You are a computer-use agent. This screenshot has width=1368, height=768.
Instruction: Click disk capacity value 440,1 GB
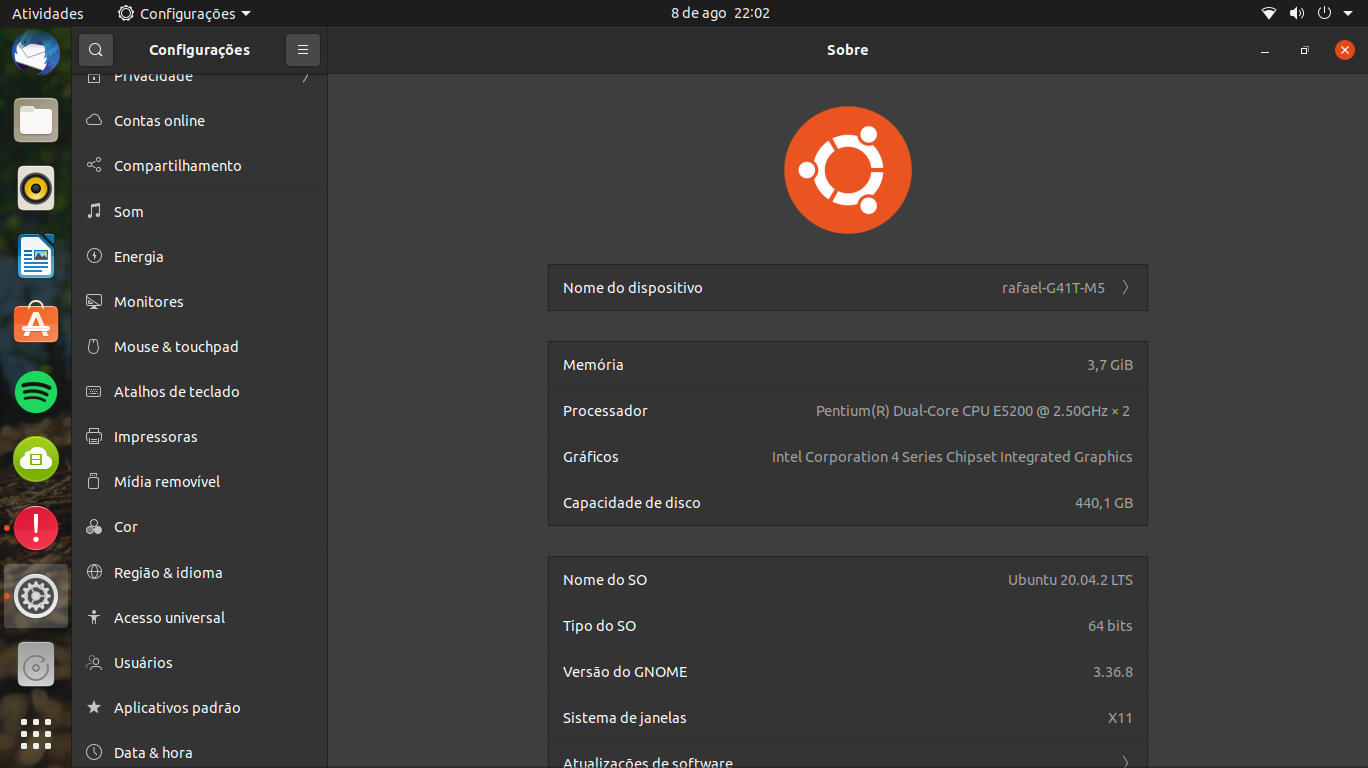click(1104, 503)
